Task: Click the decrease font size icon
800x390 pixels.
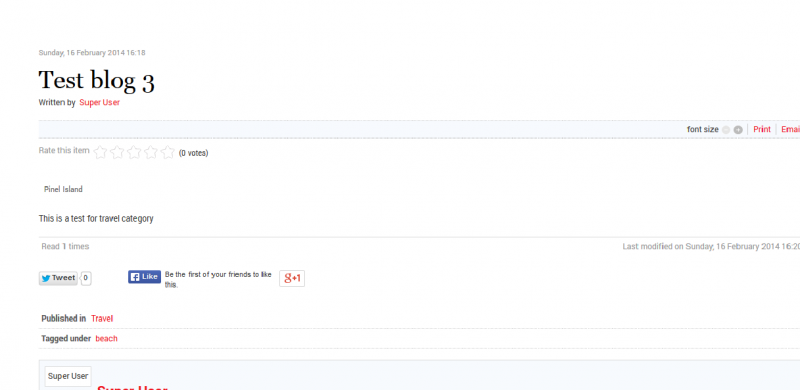Action: (x=726, y=130)
